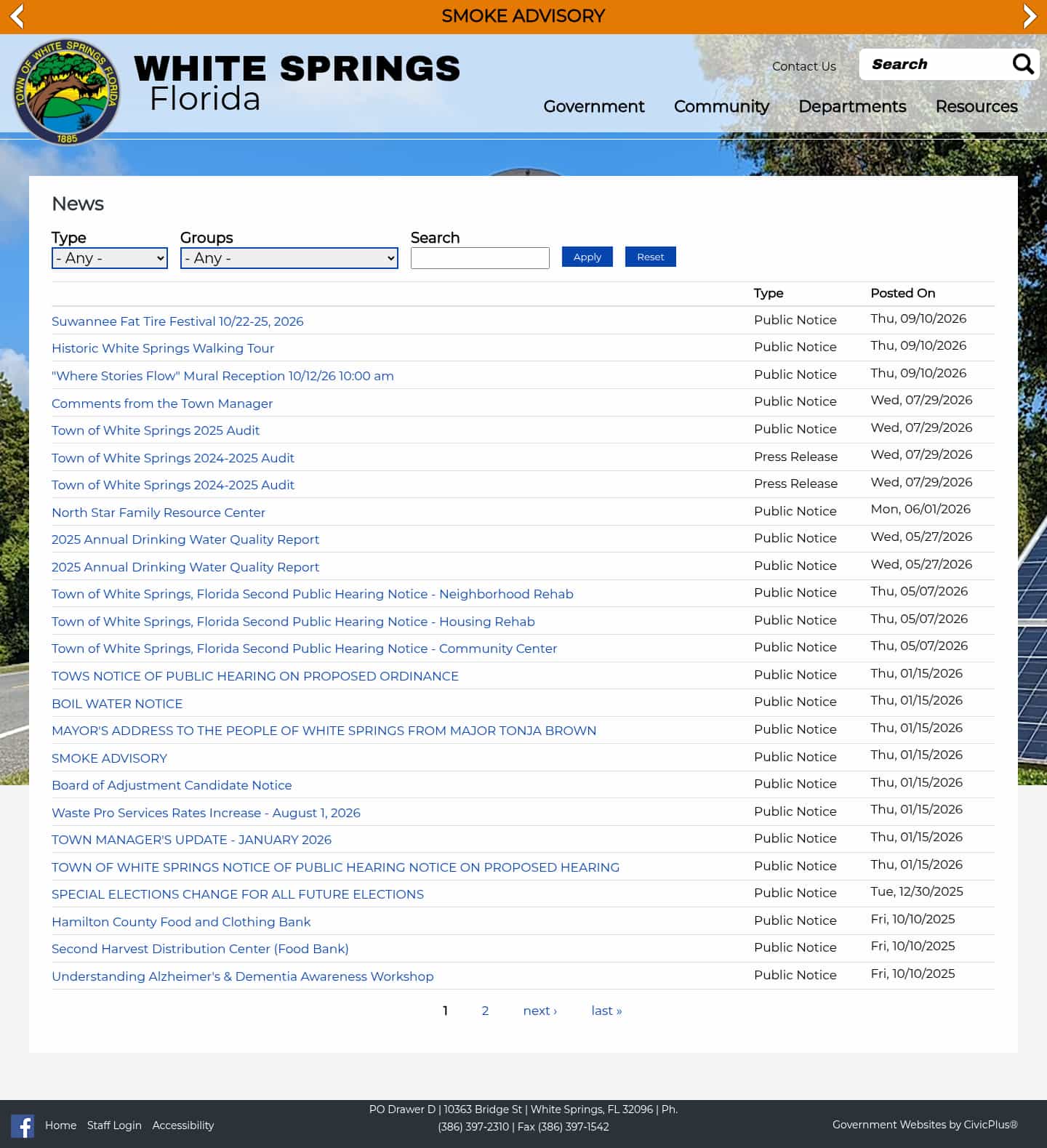Open Hamilton County Food and Clothing Bank
The image size is (1047, 1148).
tap(181, 922)
